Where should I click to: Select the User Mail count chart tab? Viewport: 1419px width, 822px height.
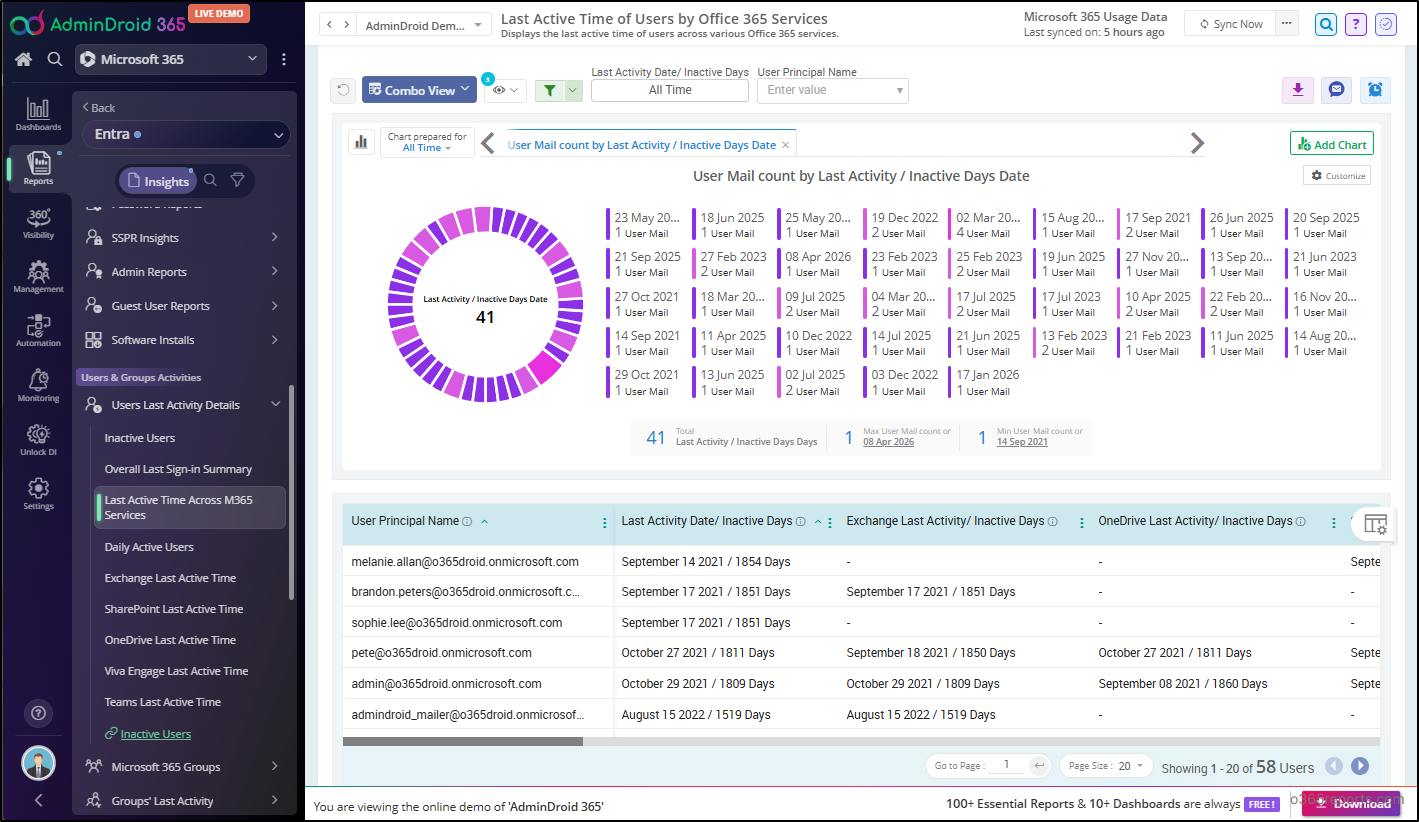pos(642,145)
